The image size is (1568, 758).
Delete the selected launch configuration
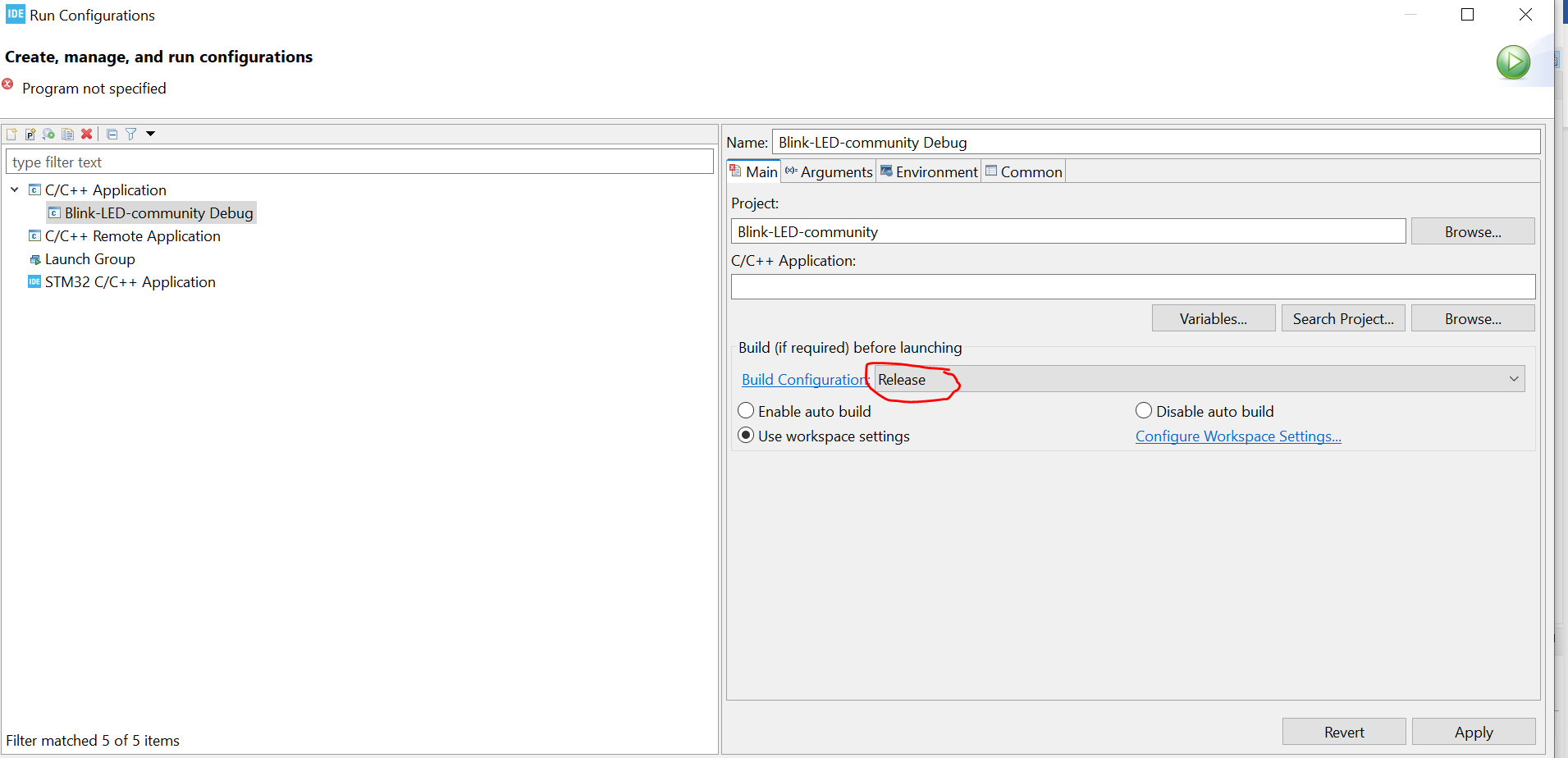click(x=87, y=134)
